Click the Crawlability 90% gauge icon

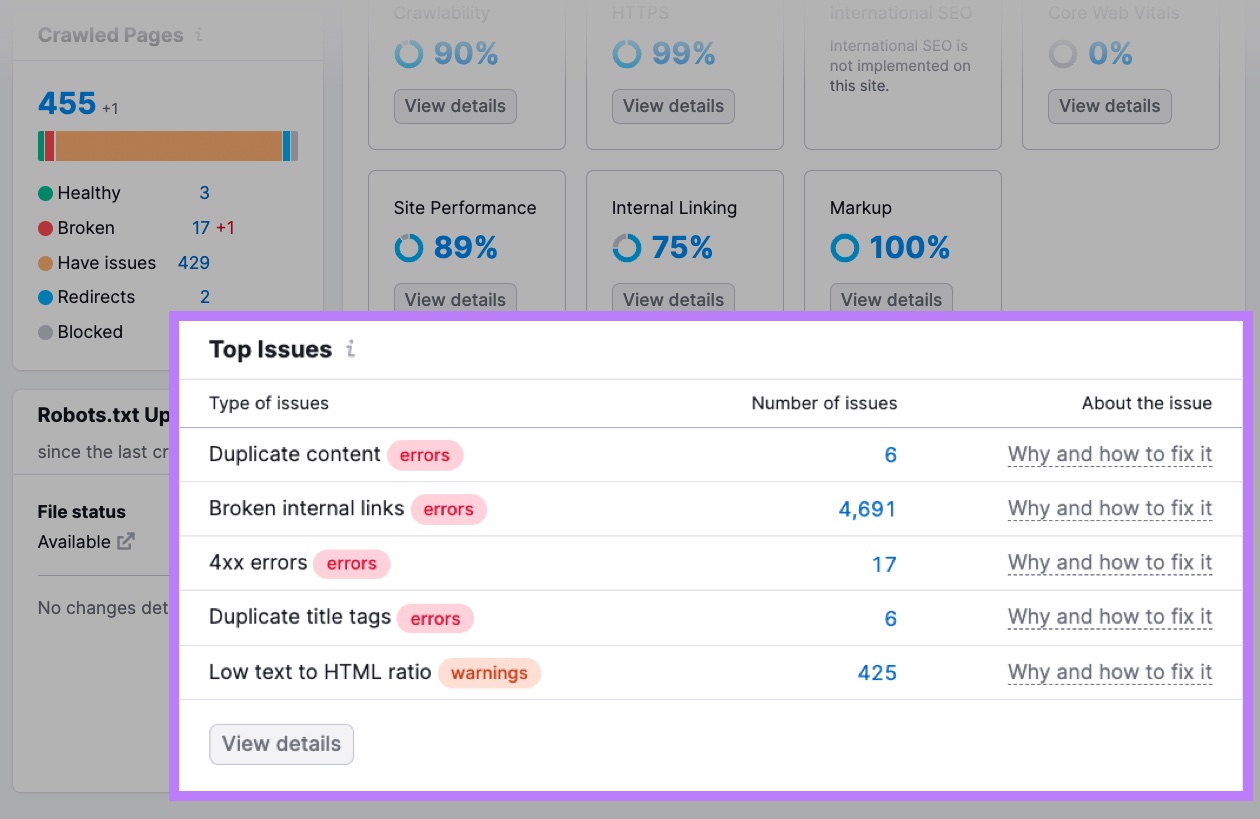[x=408, y=53]
